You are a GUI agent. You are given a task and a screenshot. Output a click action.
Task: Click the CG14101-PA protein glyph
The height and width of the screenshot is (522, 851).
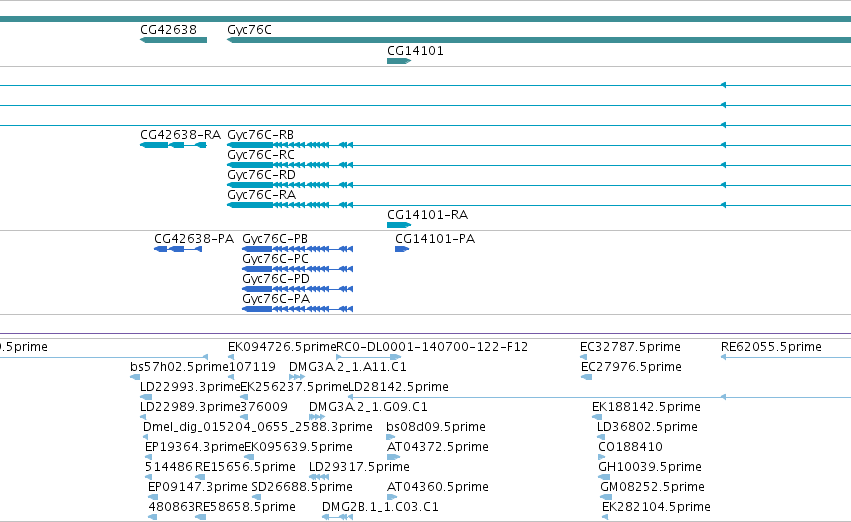(402, 249)
